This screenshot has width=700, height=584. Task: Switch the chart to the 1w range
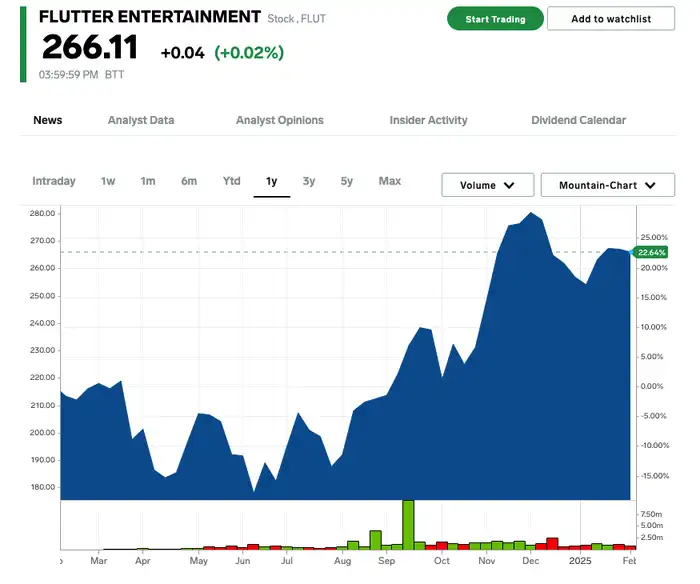coord(108,181)
